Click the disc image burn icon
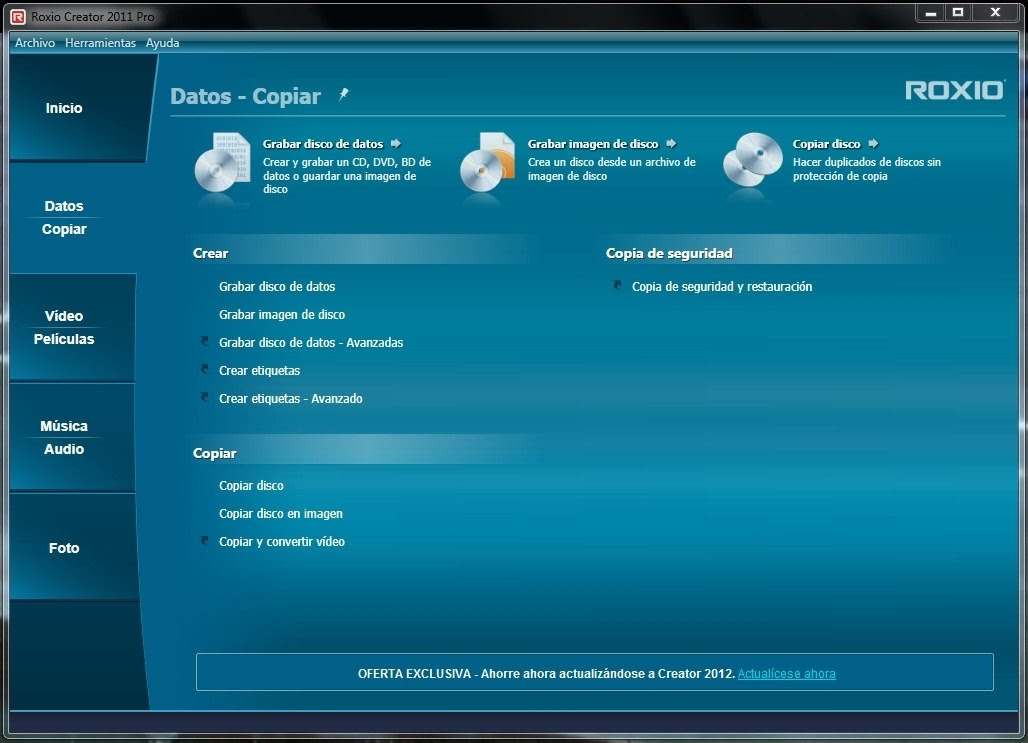The height and width of the screenshot is (743, 1028). (487, 163)
